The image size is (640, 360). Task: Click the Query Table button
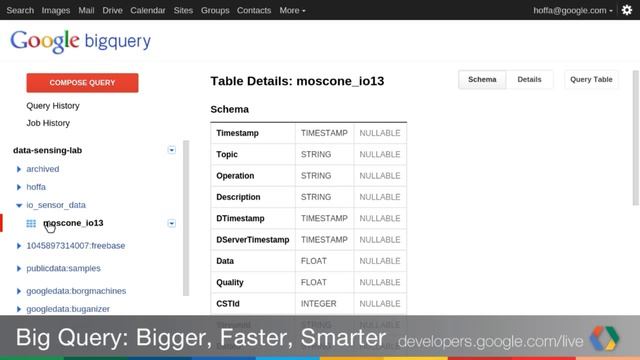click(591, 80)
